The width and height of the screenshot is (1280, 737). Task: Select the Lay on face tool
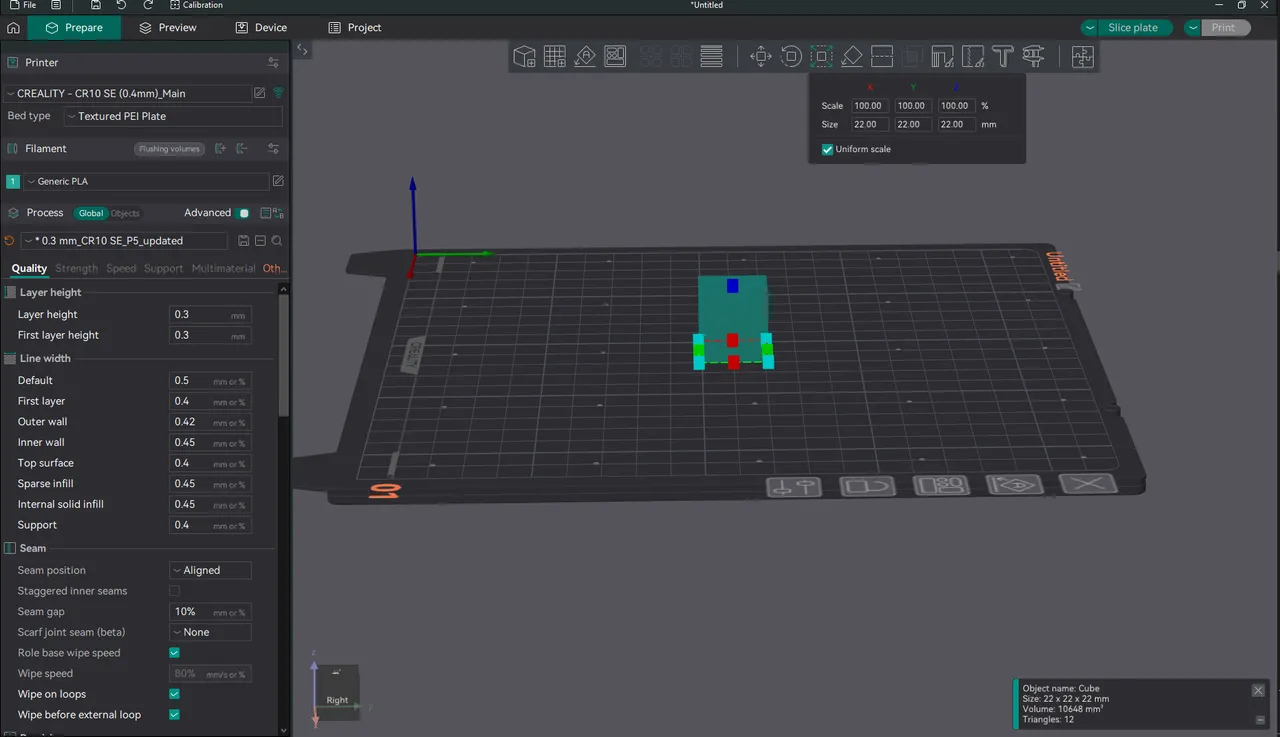[x=852, y=56]
